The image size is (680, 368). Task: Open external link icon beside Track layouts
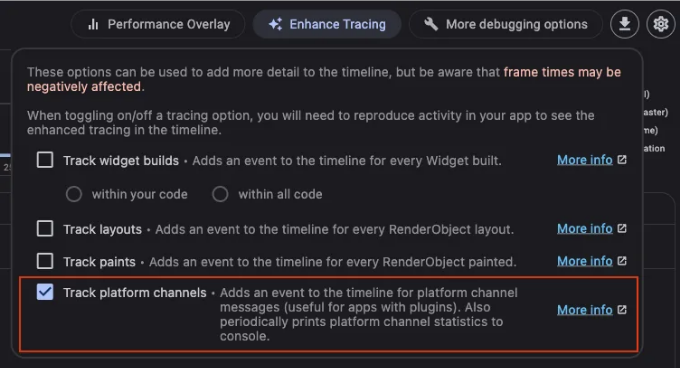click(622, 228)
